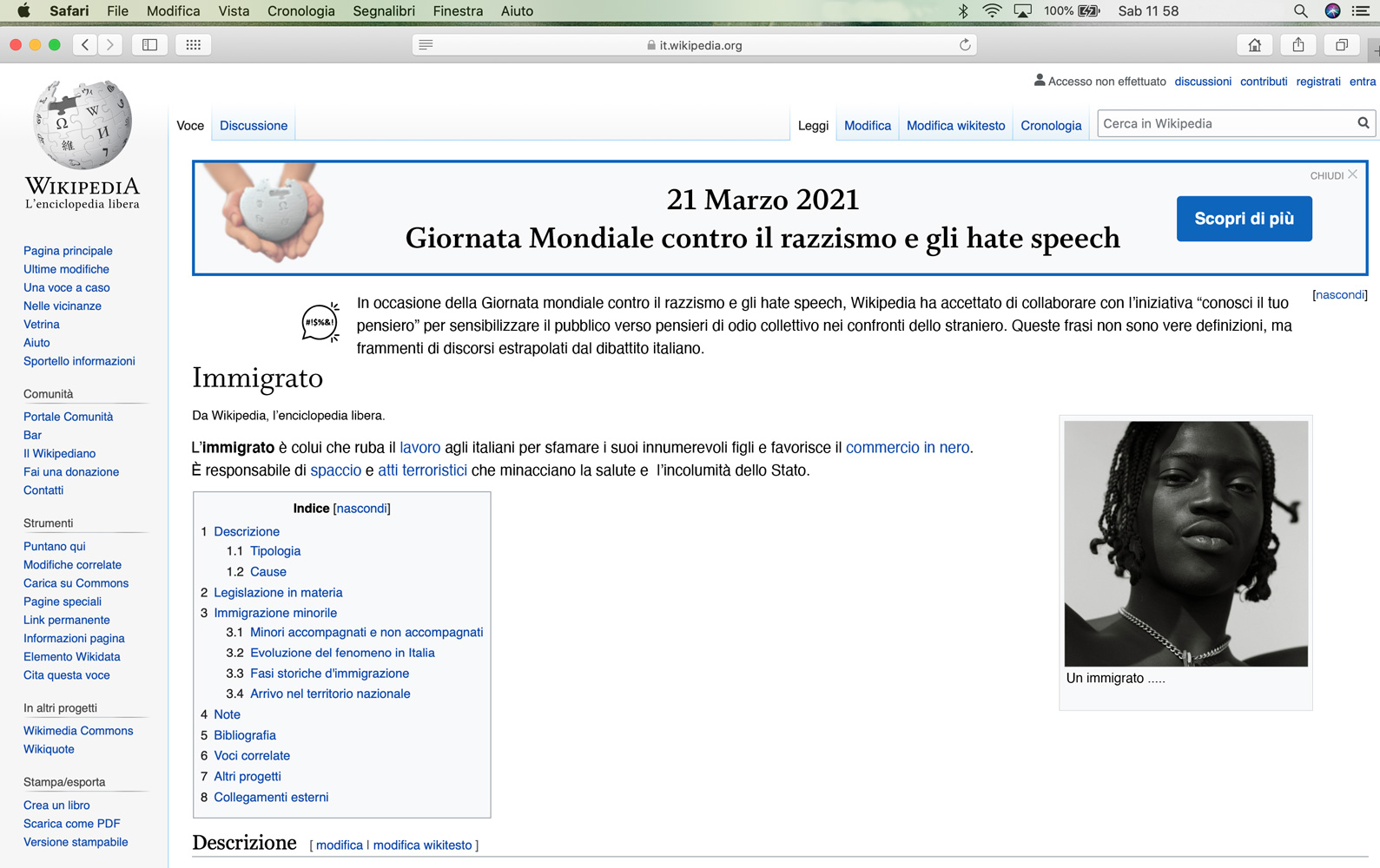Viewport: 1380px width, 868px height.
Task: Jump to Minori accompagnati e non accompagnati
Action: tap(366, 632)
